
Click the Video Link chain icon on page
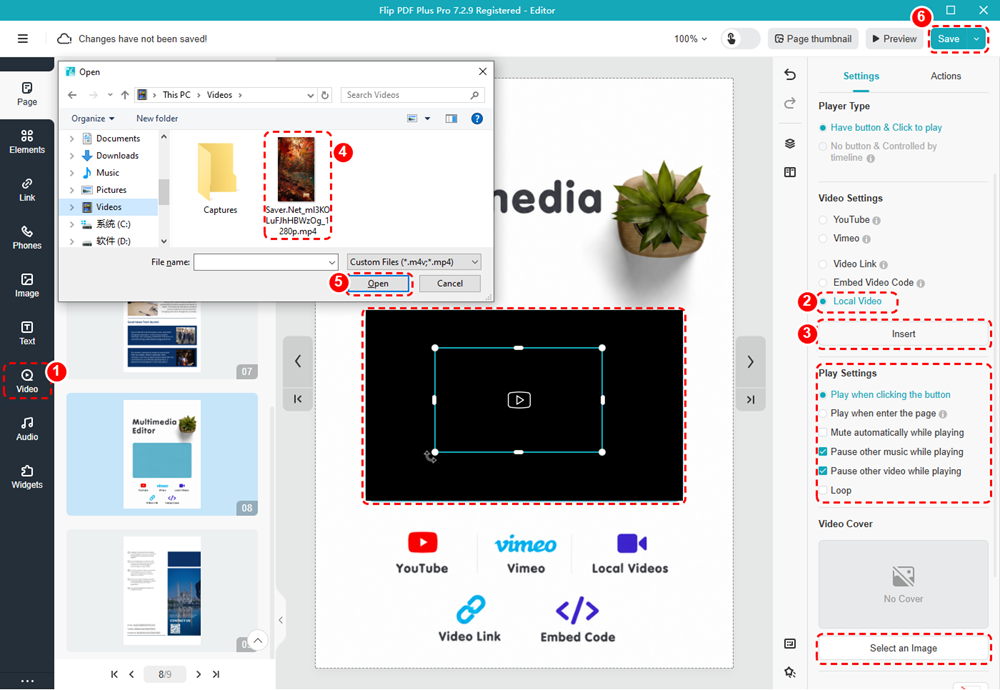click(x=471, y=609)
